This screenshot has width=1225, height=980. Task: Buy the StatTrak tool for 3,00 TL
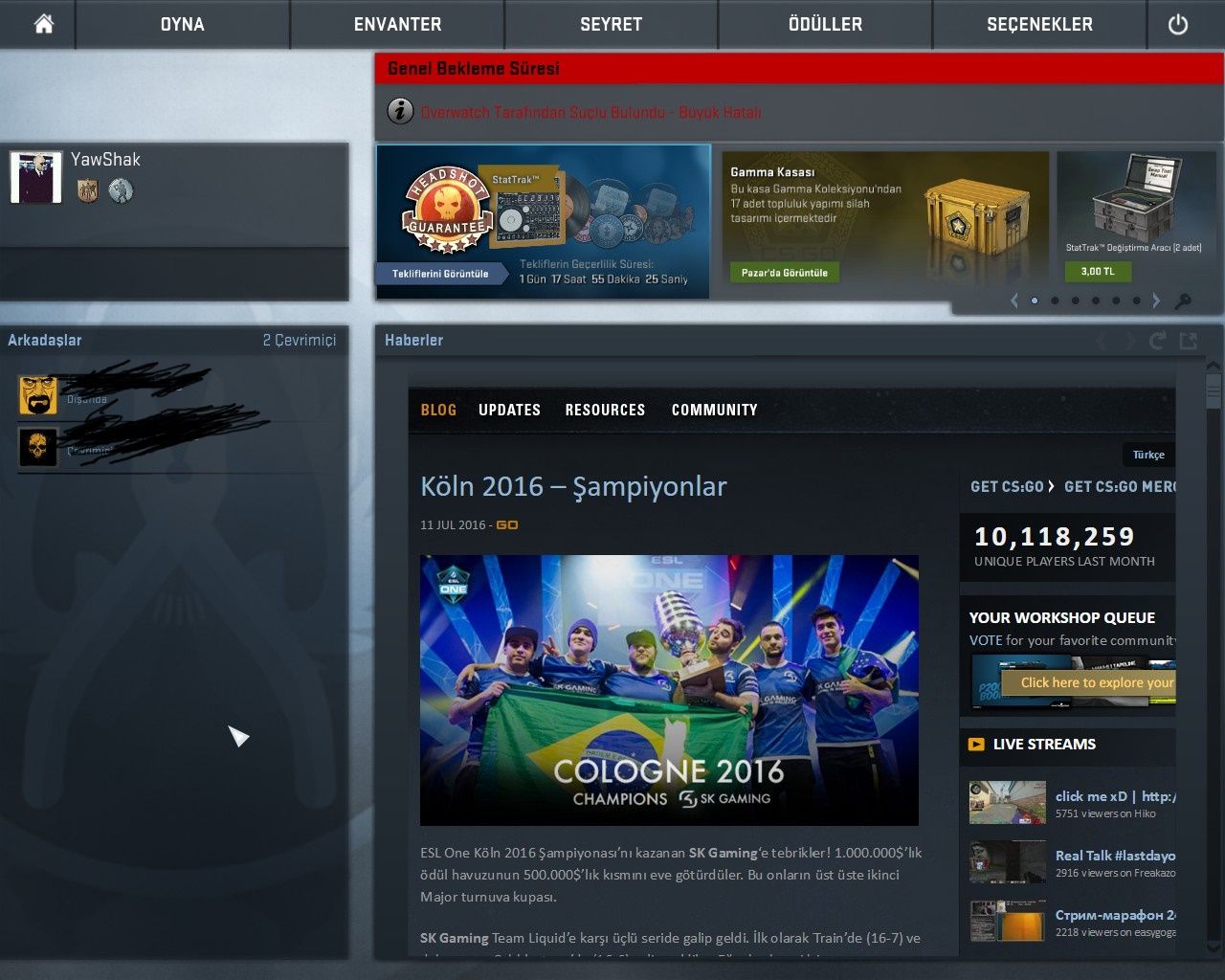(1098, 272)
